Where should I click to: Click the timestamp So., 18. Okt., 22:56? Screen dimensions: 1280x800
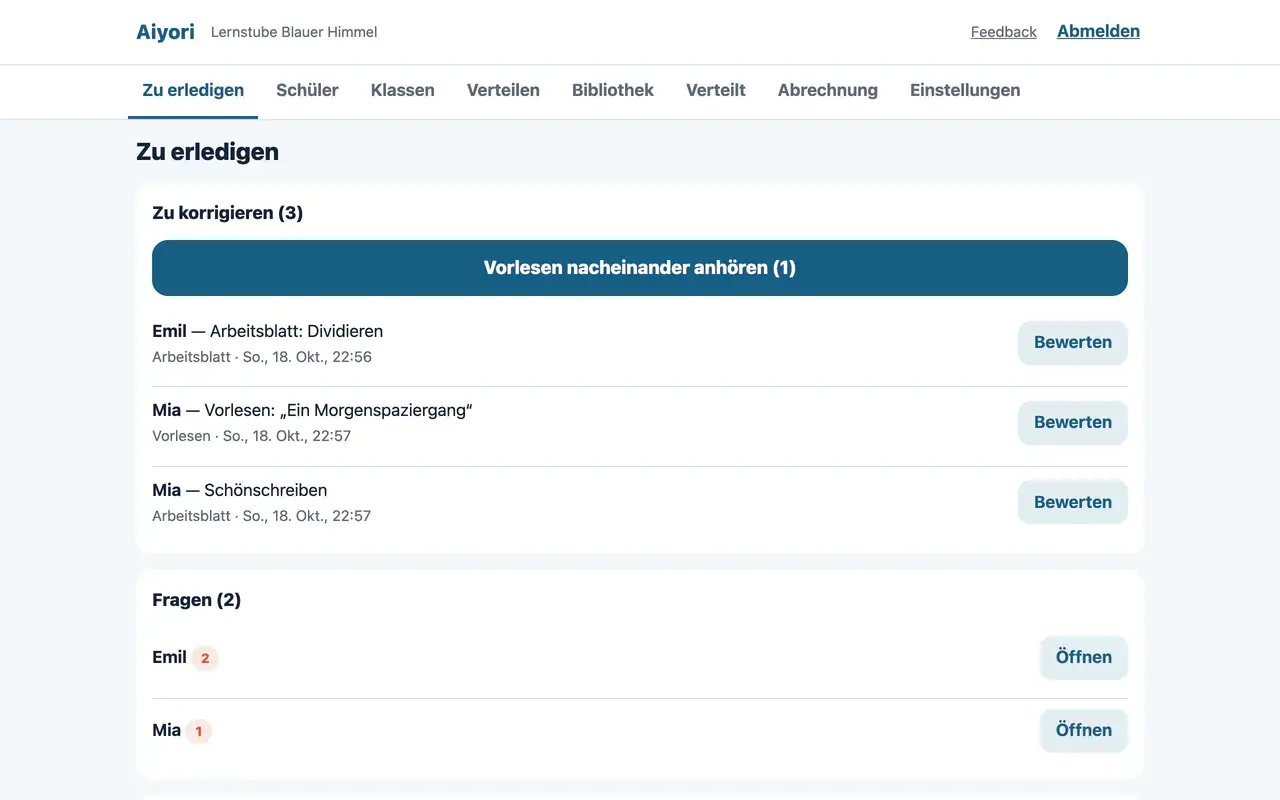tap(307, 357)
